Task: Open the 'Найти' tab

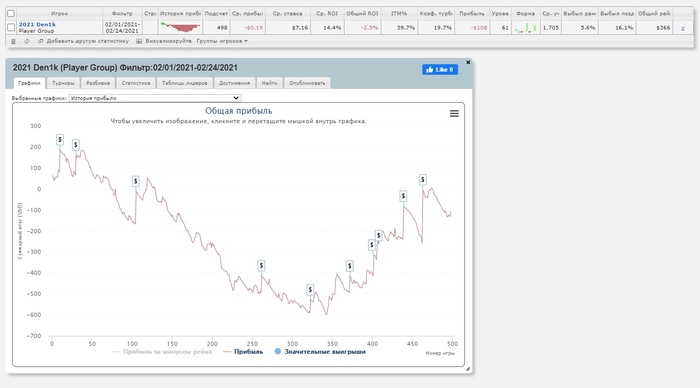Action: 270,83
